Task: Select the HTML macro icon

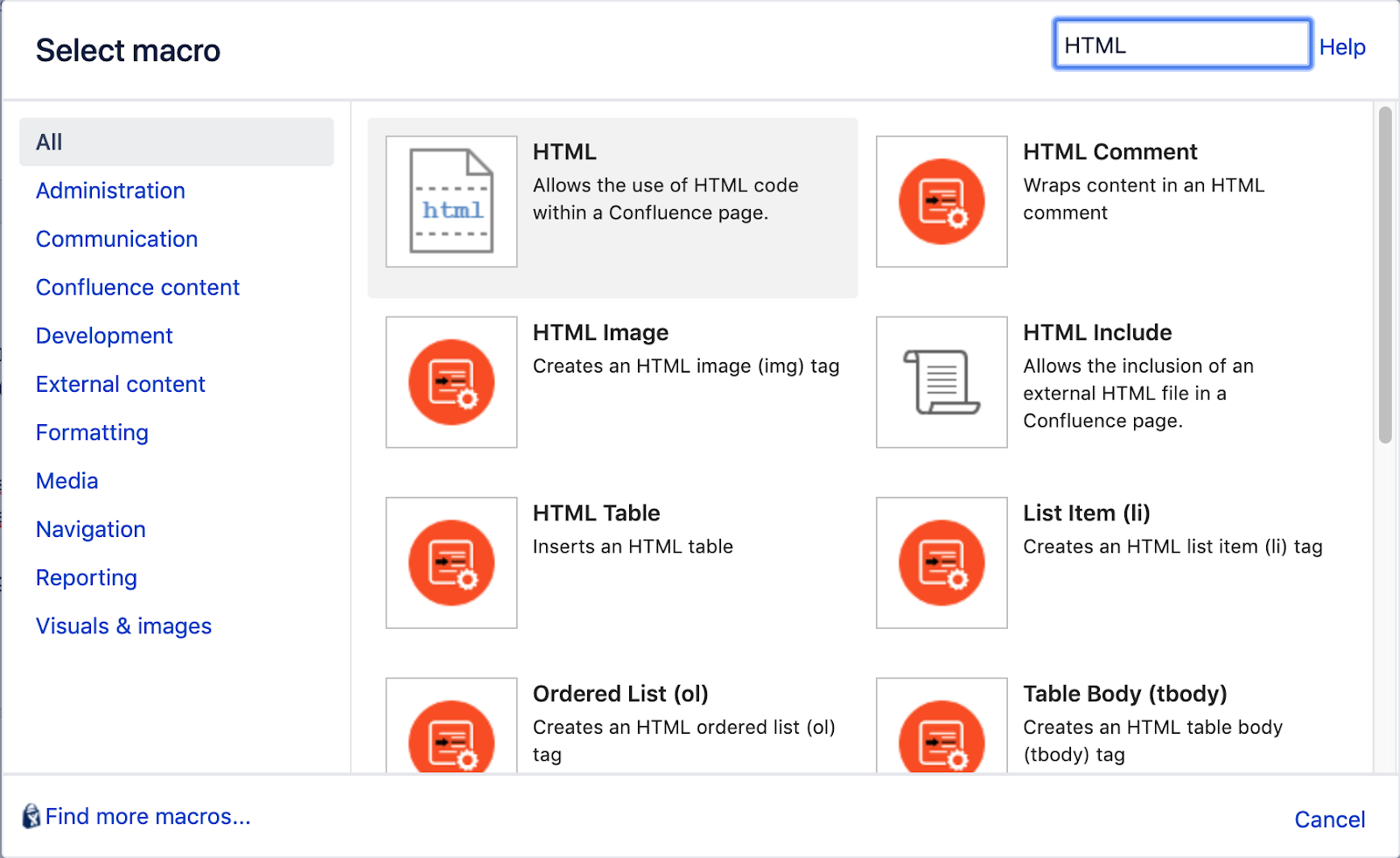Action: pyautogui.click(x=451, y=201)
